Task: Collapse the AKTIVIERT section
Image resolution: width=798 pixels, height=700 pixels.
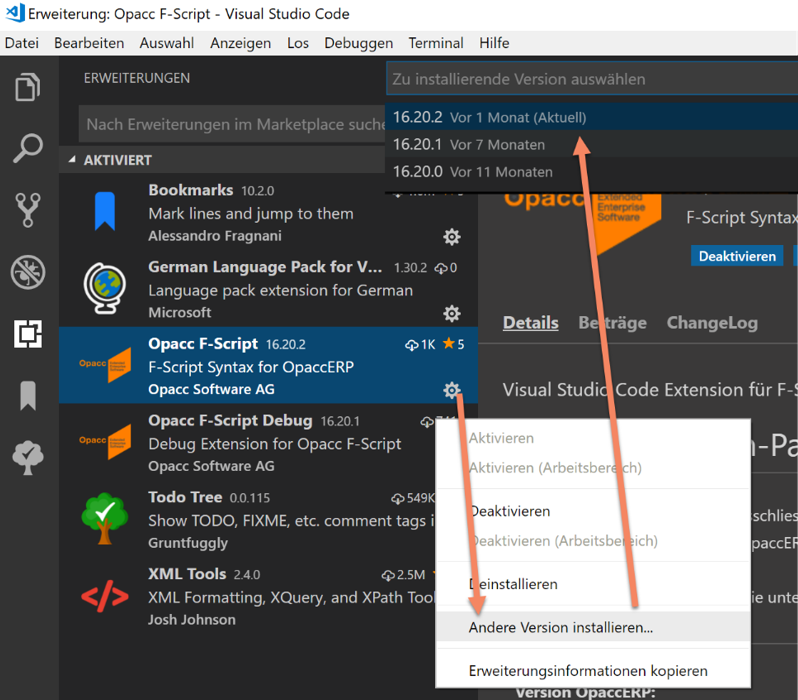Action: pos(72,160)
